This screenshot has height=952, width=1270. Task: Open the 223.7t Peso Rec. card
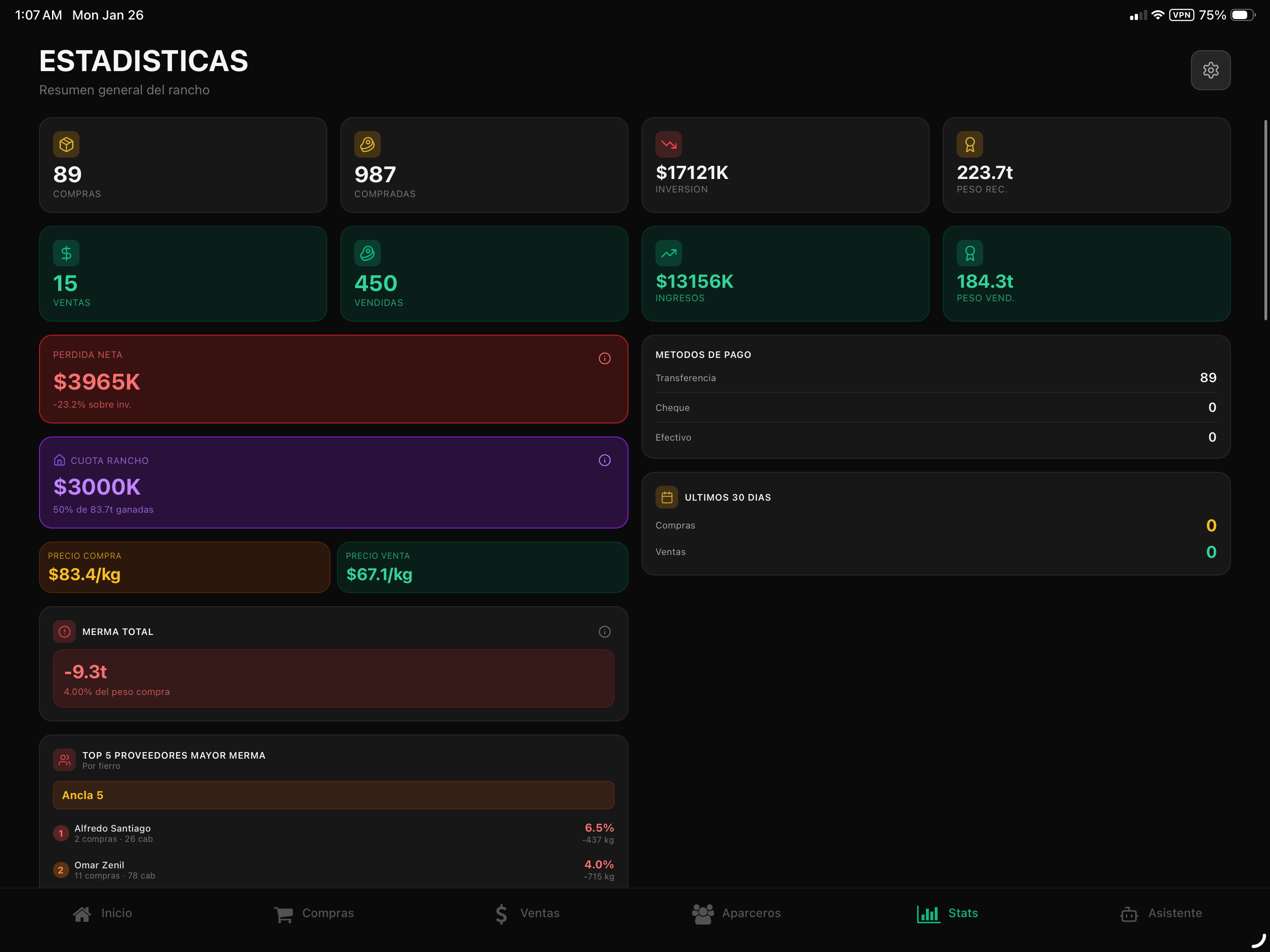point(1086,165)
